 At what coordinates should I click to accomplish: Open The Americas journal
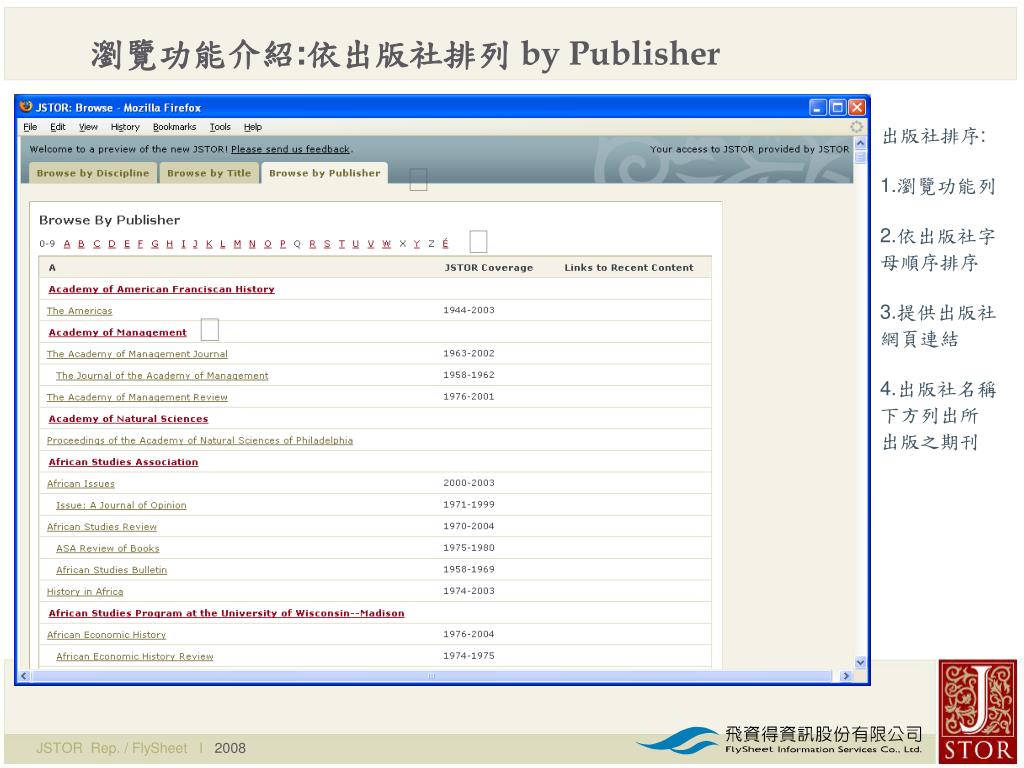click(x=80, y=311)
